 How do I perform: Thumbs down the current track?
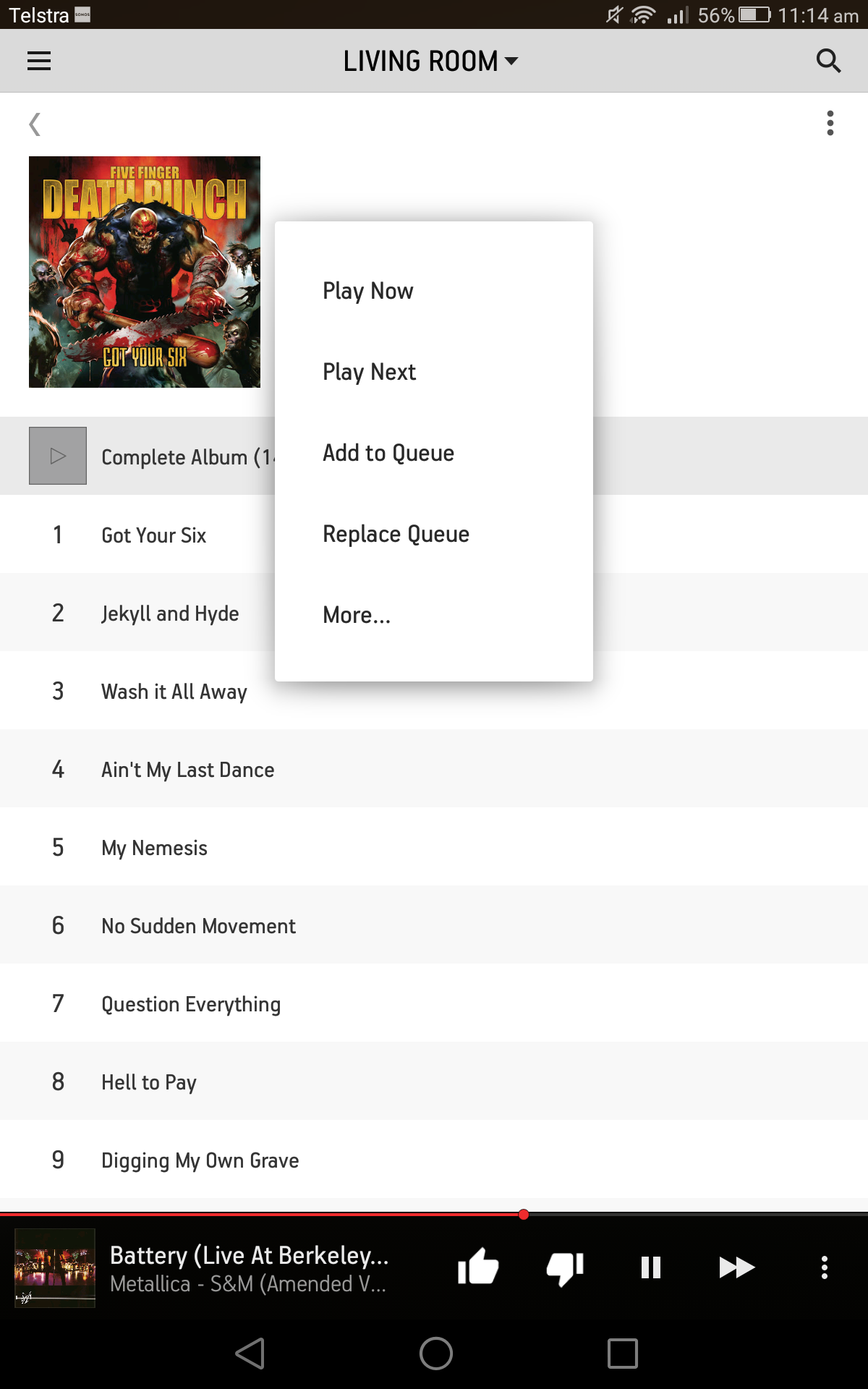[x=565, y=1267]
